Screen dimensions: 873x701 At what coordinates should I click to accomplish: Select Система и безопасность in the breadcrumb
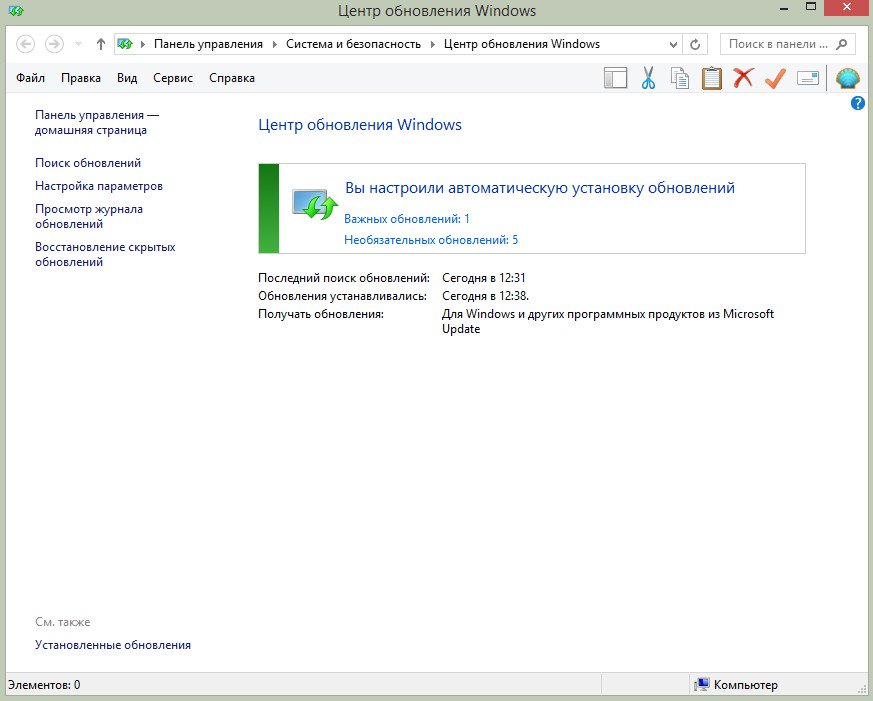point(353,44)
